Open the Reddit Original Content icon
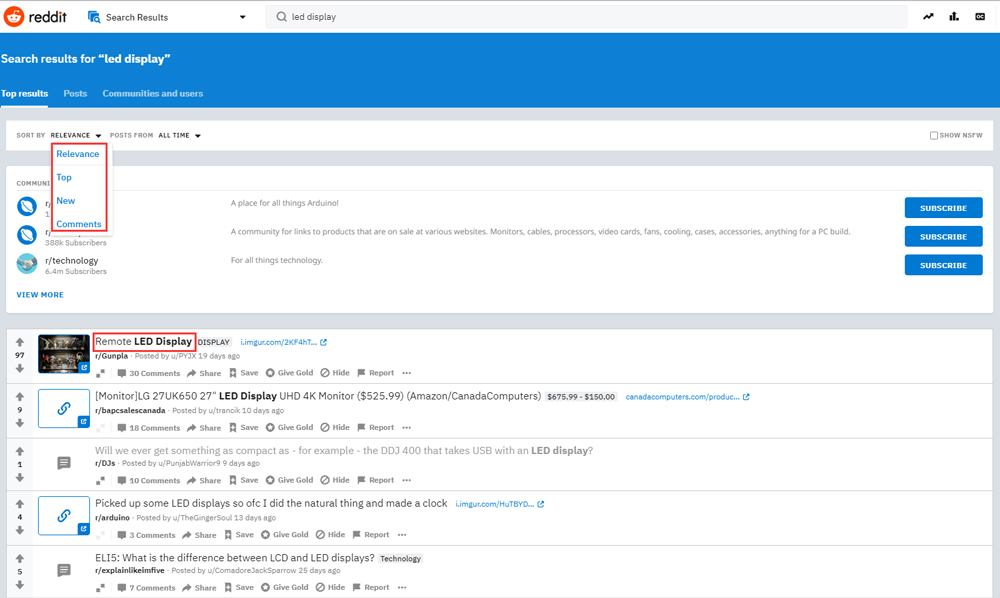Screen dimensions: 1000x598 [980, 17]
